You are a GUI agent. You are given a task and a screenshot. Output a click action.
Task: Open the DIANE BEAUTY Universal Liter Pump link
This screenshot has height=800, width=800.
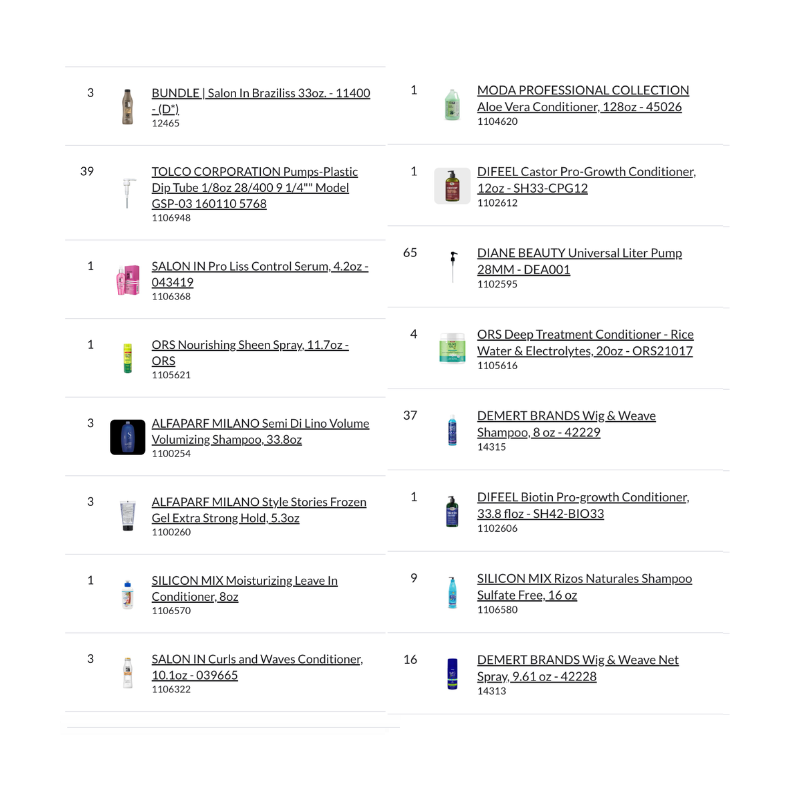pos(579,261)
